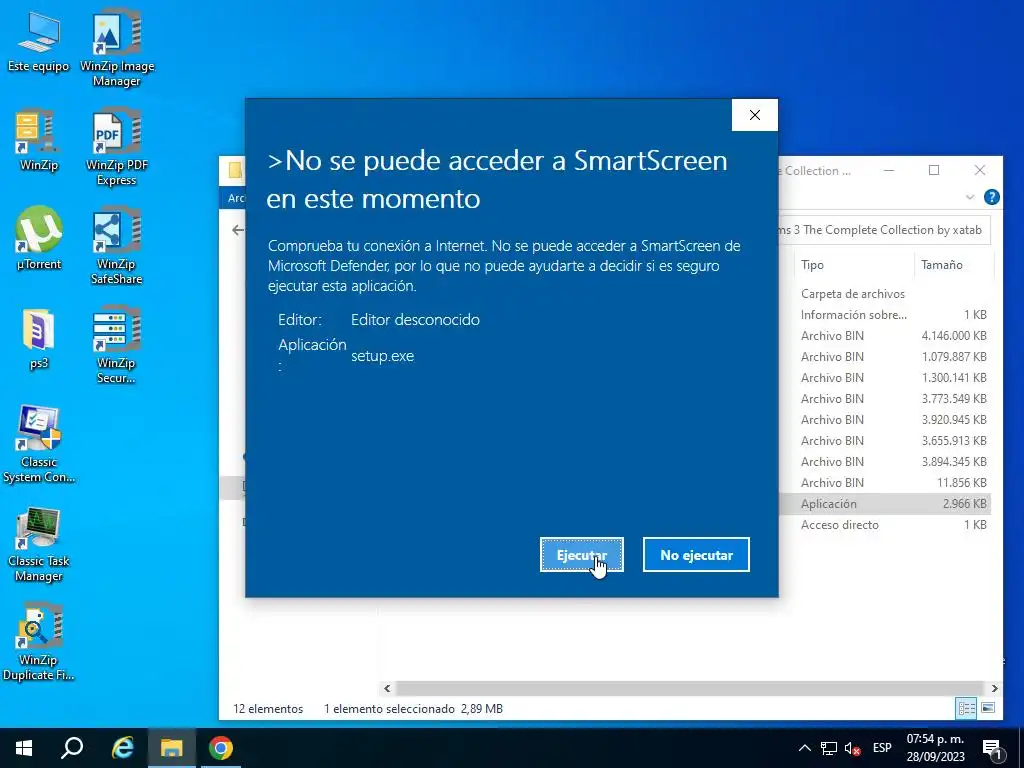Select the WinZip Secur... shortcut

(117, 346)
